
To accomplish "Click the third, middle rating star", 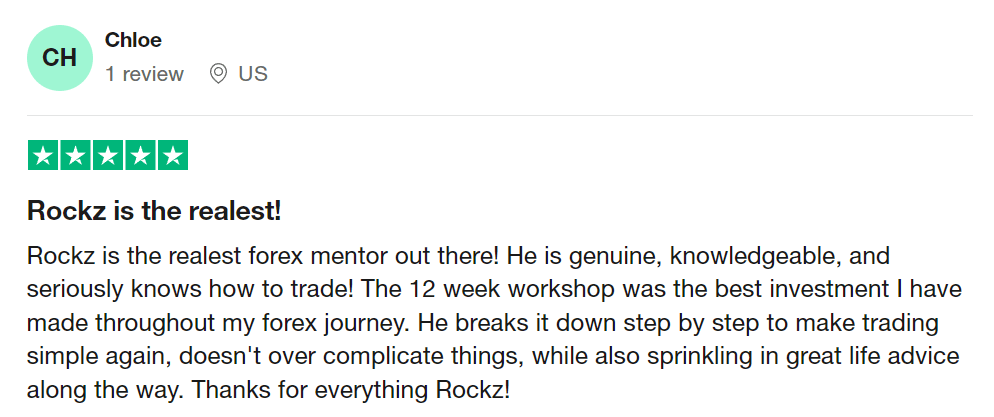I will point(108,156).
